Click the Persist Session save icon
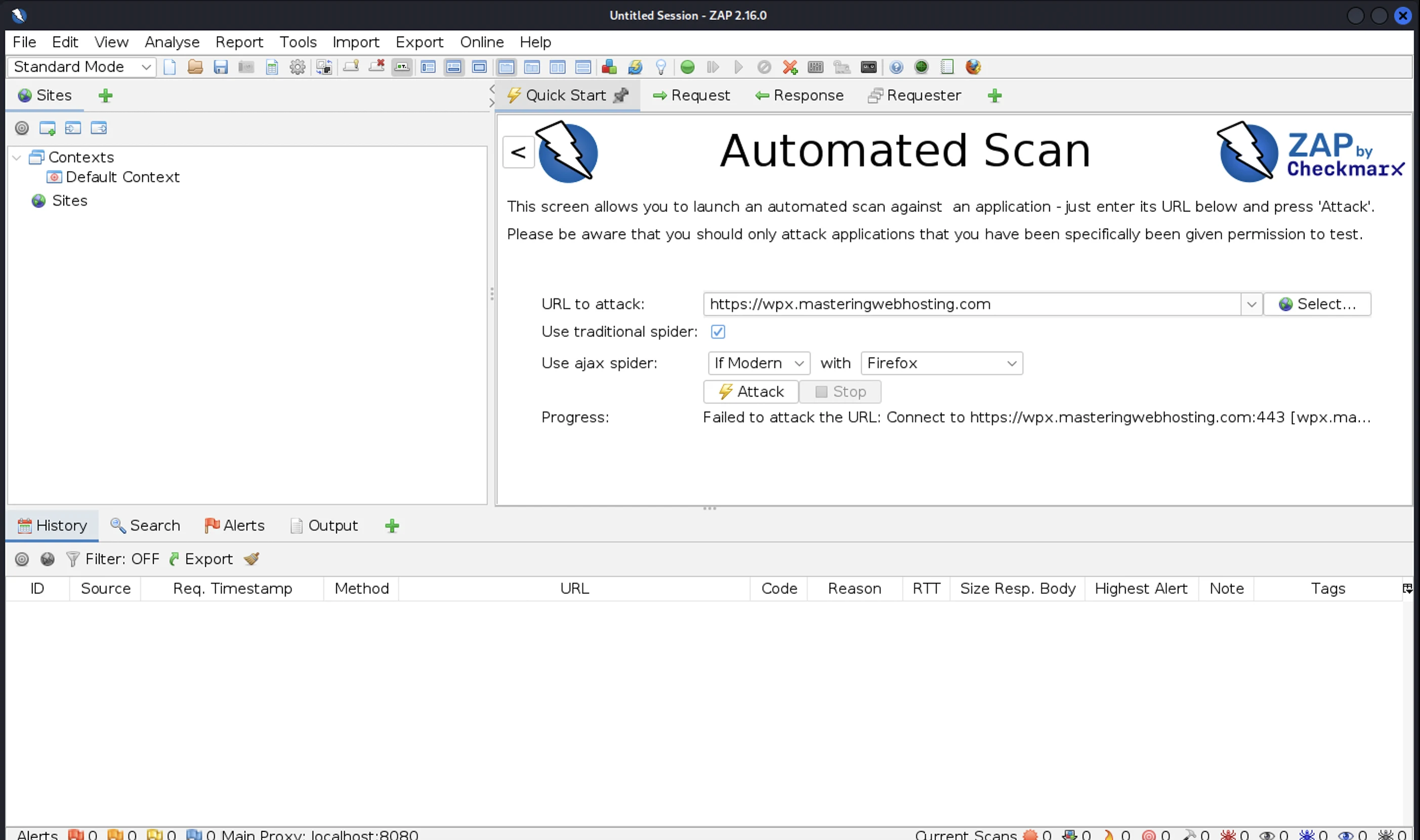Image resolution: width=1420 pixels, height=840 pixels. [x=221, y=67]
